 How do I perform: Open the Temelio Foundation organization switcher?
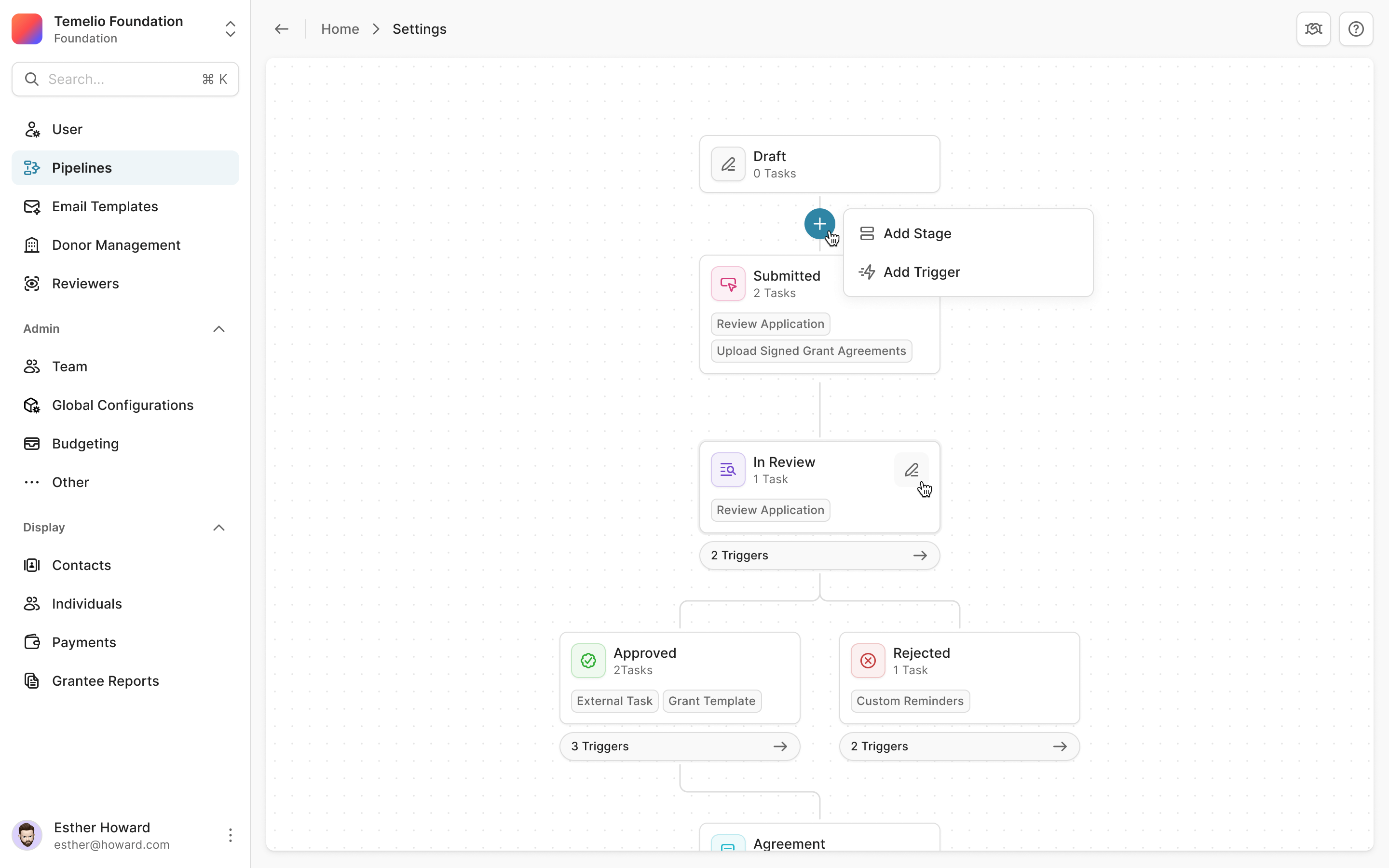click(x=230, y=29)
